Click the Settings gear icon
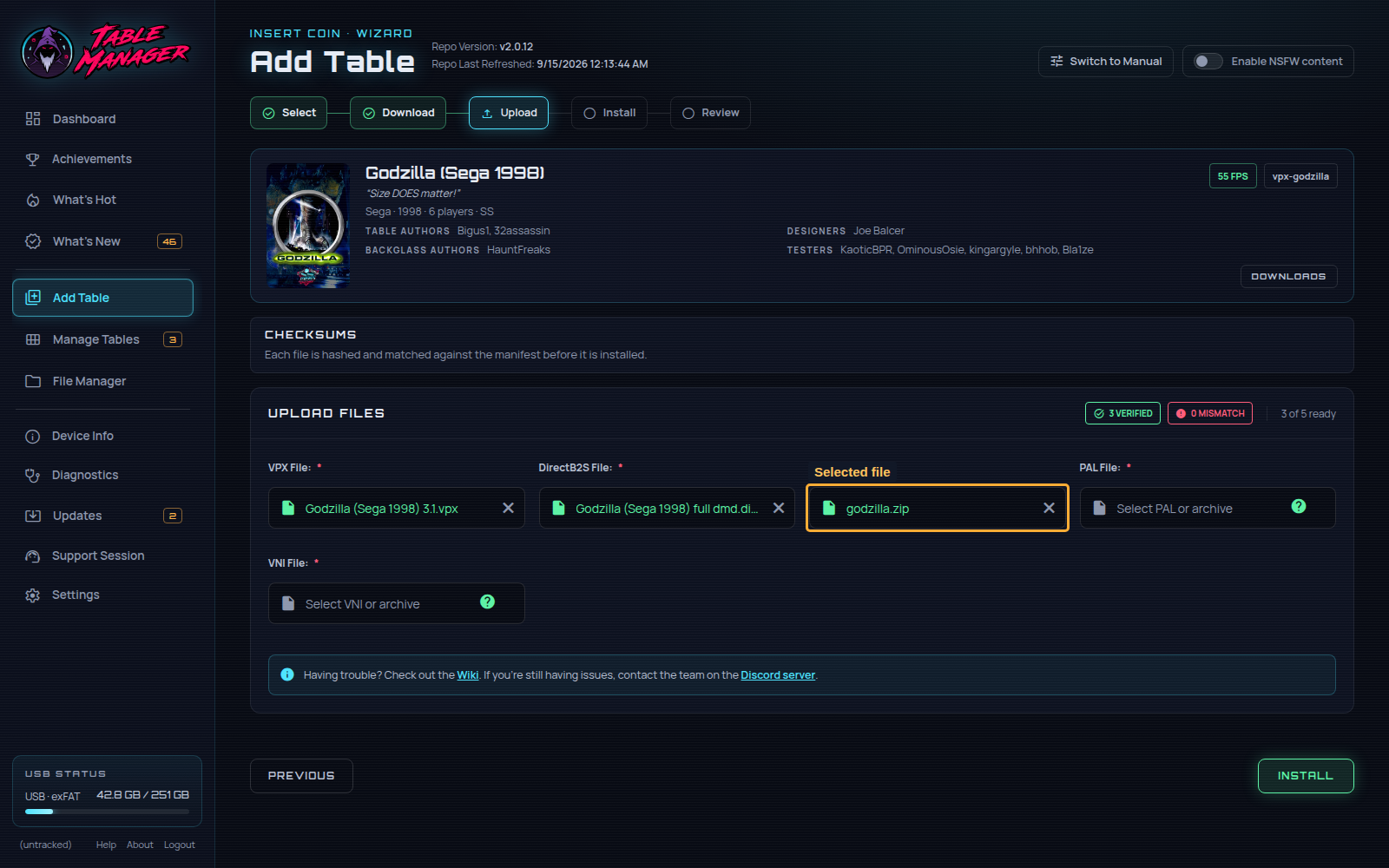This screenshot has width=1389, height=868. (33, 595)
